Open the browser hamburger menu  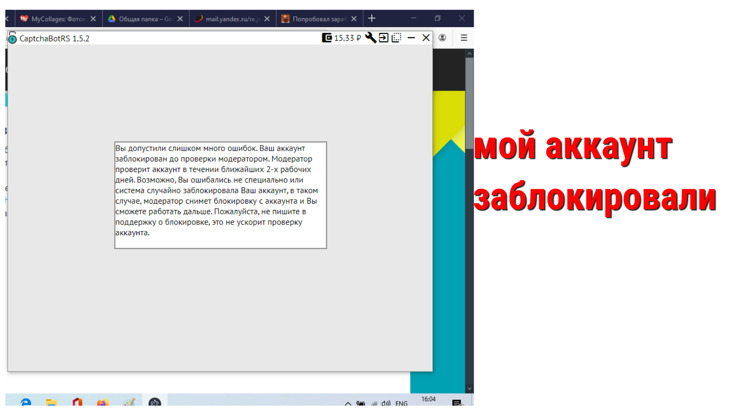464,38
